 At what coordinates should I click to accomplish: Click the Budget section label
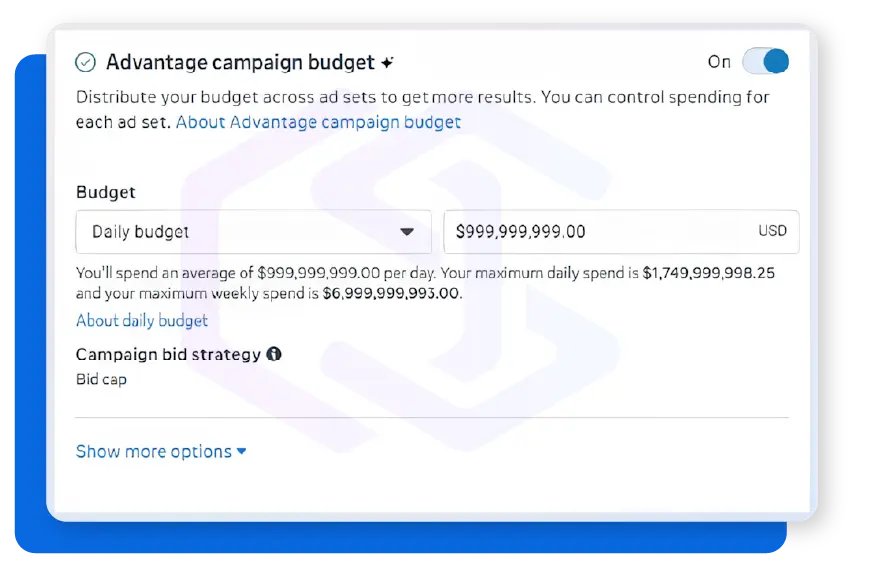(105, 192)
